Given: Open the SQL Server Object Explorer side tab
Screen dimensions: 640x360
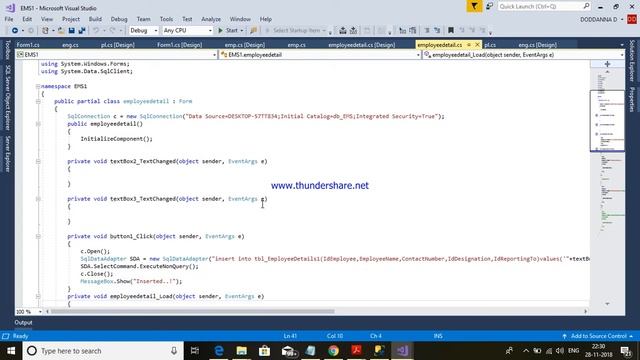Looking at the screenshot, I should pos(7,98).
